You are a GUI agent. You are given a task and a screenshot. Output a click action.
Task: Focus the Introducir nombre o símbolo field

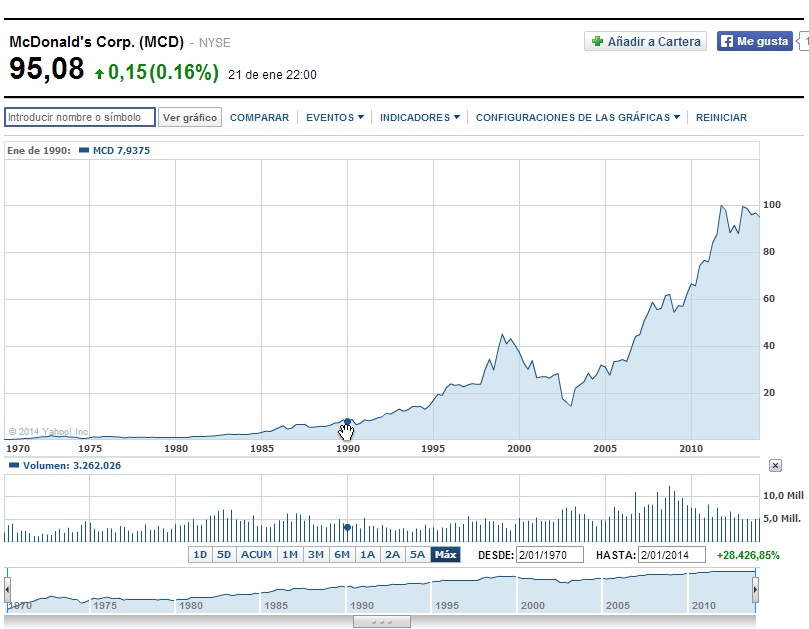[80, 117]
